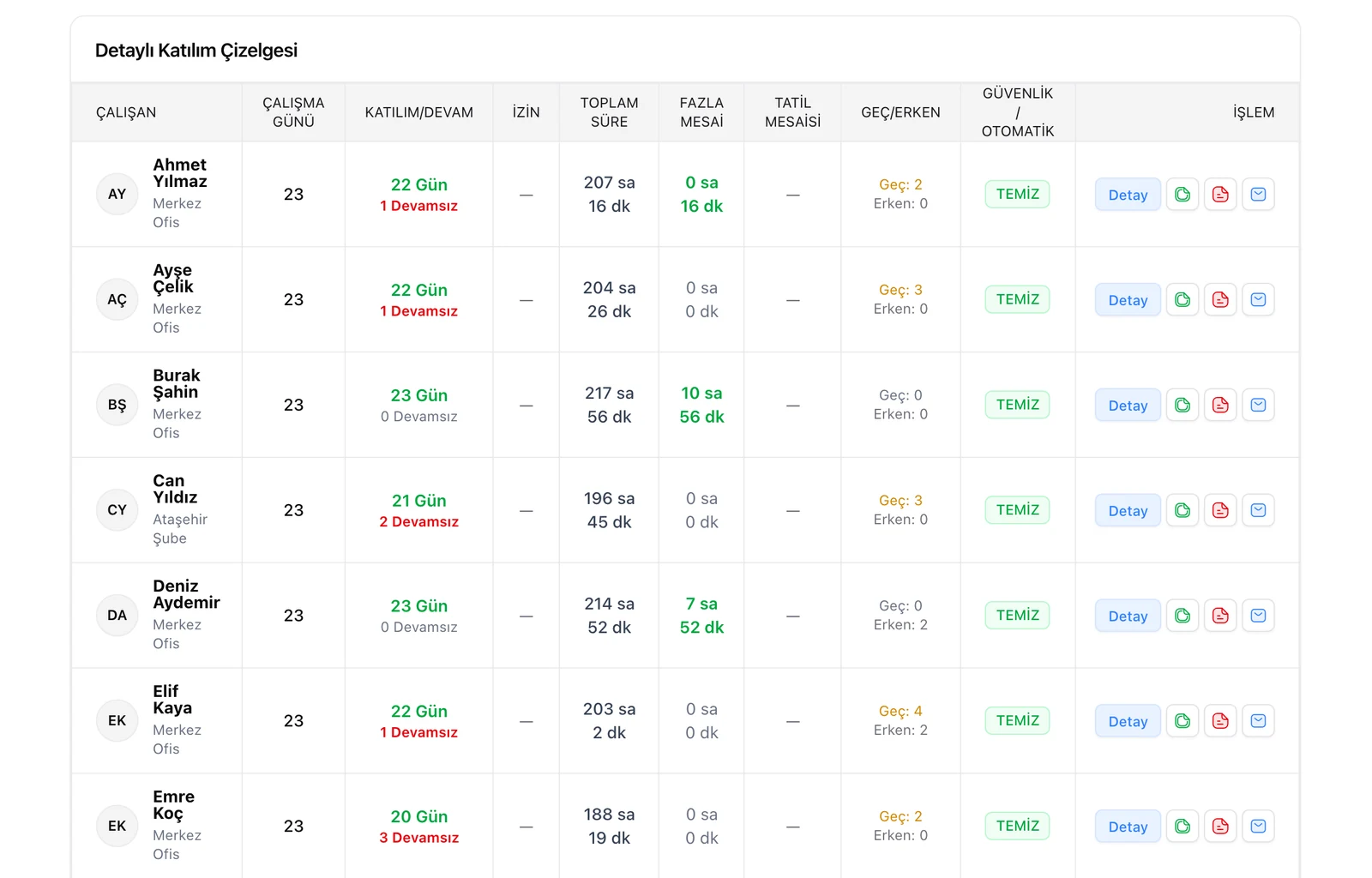Click the AY avatar for Ahmet Yılmaz
The width and height of the screenshot is (1372, 878).
pos(117,194)
